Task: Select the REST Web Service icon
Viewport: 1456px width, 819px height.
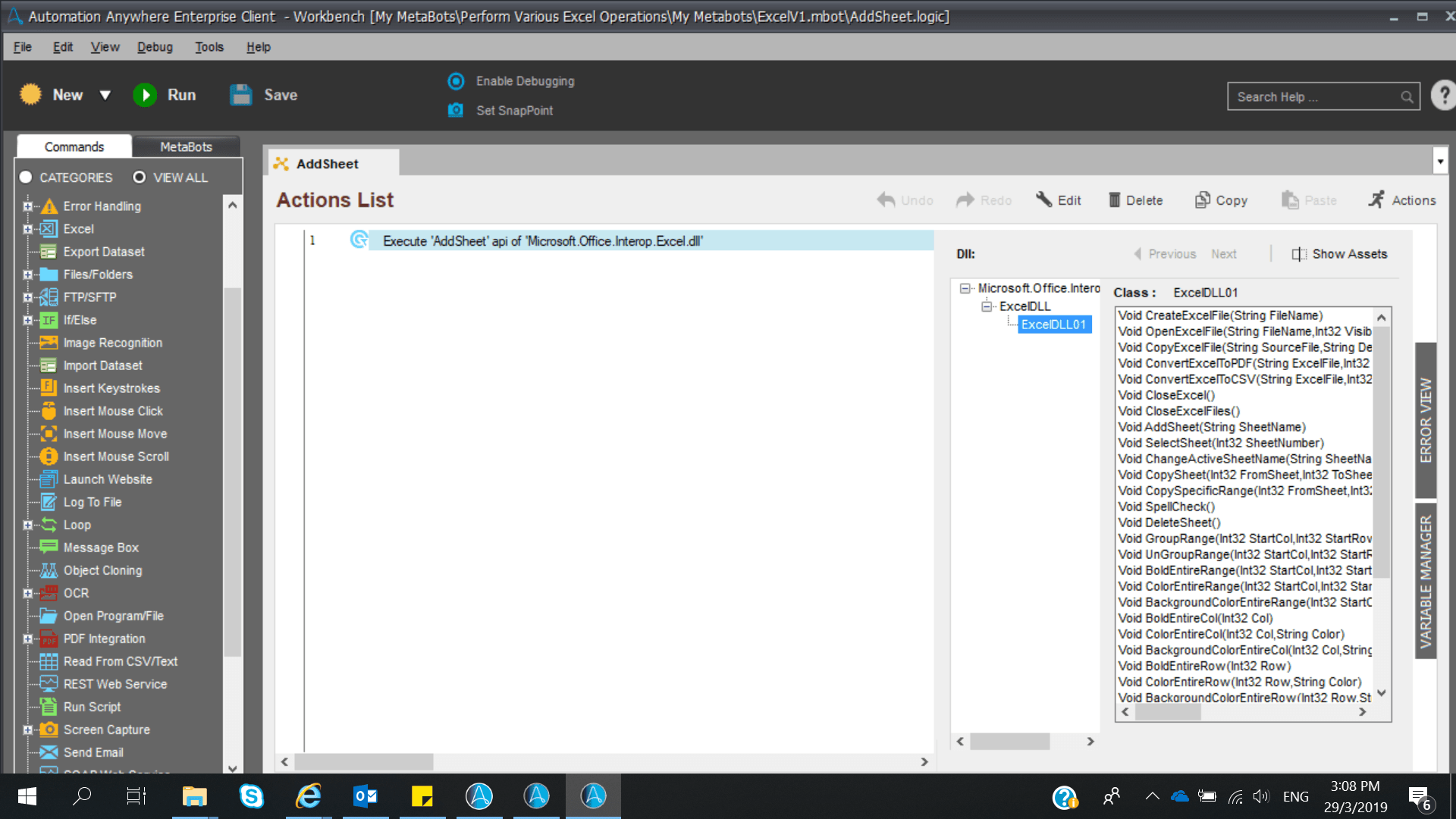Action: pyautogui.click(x=49, y=684)
